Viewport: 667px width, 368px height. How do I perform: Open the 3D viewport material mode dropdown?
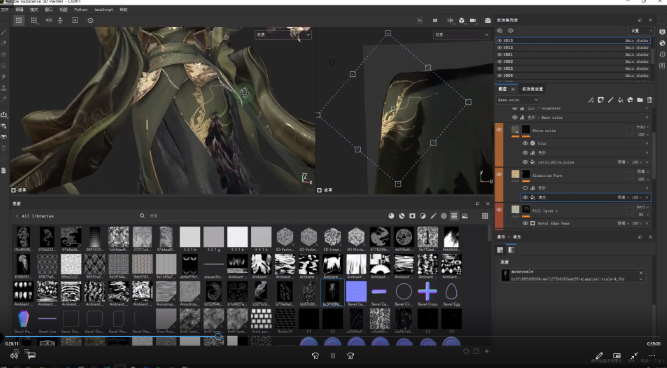(283, 35)
